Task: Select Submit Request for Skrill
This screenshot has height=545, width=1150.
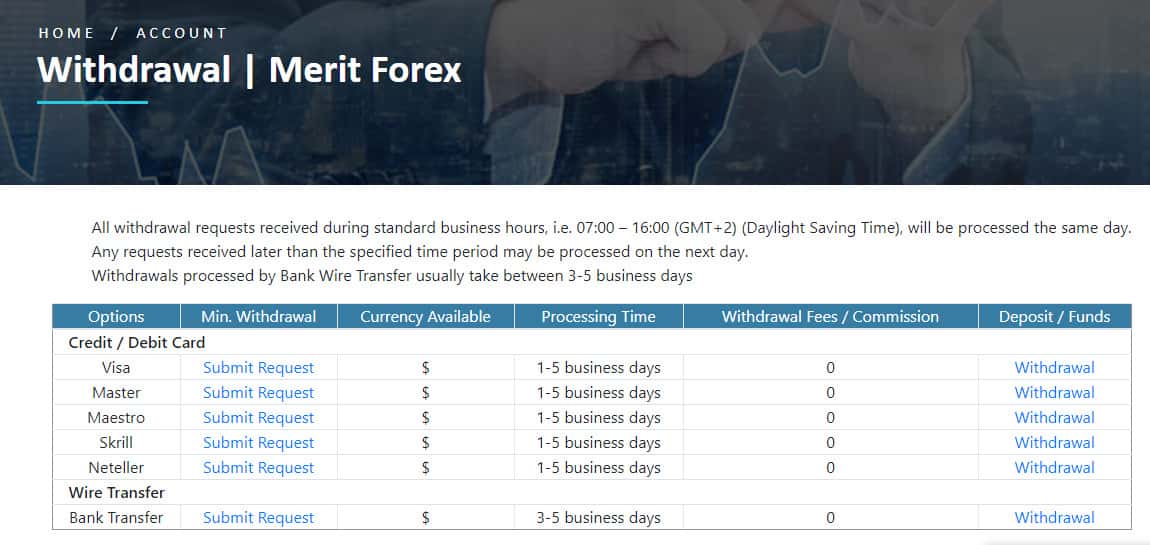Action: coord(258,443)
